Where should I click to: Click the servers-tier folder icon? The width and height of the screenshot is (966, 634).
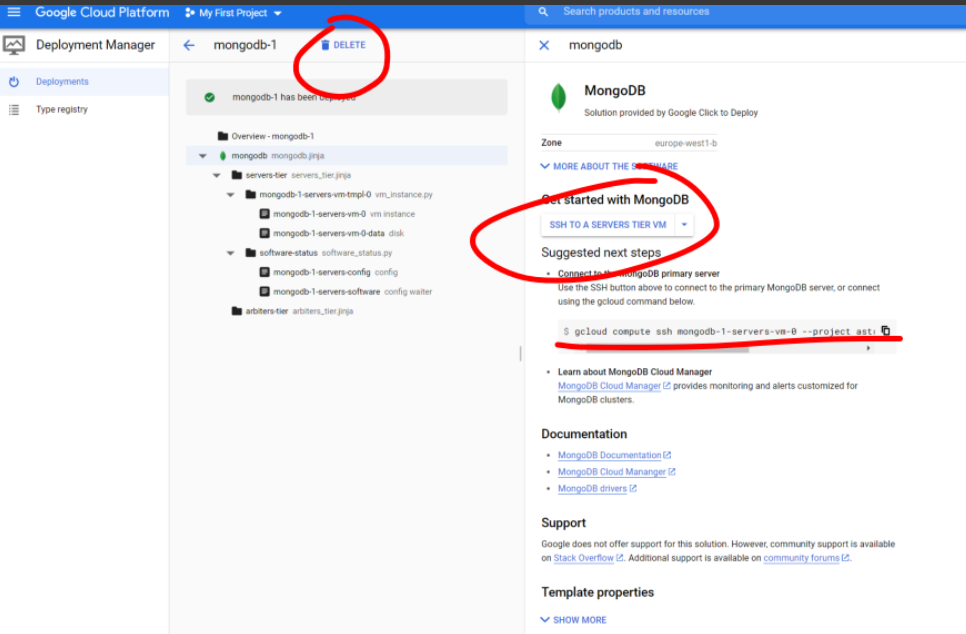237,175
